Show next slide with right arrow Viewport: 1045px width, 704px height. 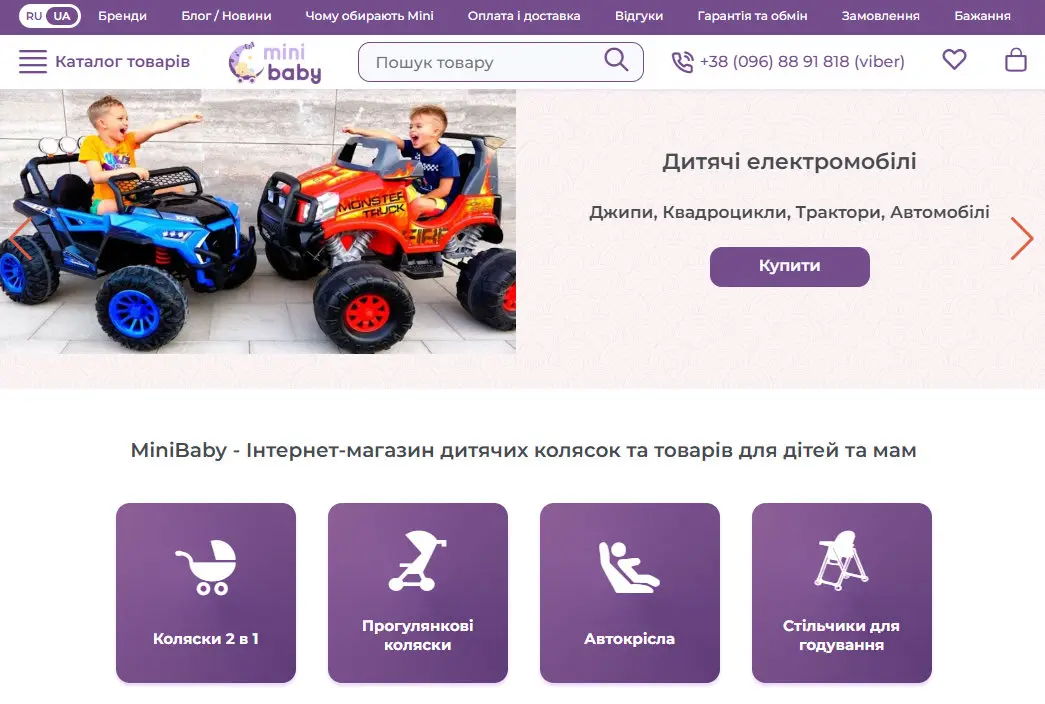point(1022,238)
